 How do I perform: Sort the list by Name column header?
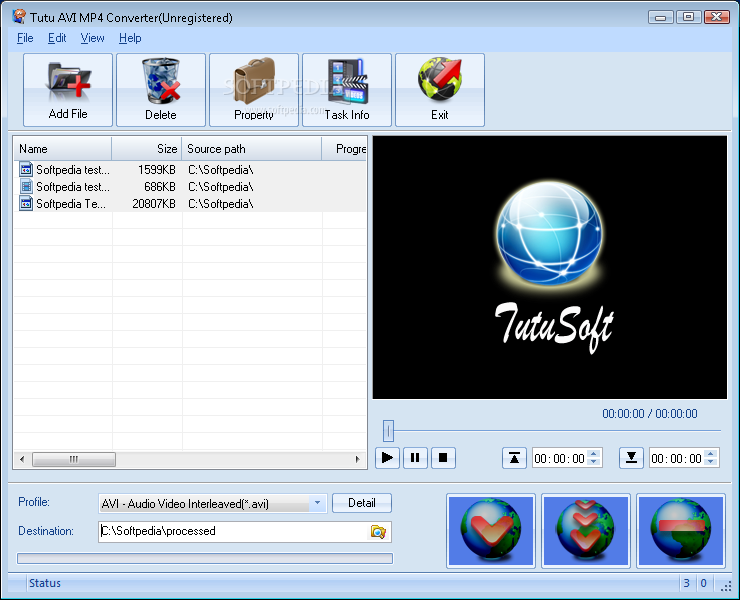point(62,149)
